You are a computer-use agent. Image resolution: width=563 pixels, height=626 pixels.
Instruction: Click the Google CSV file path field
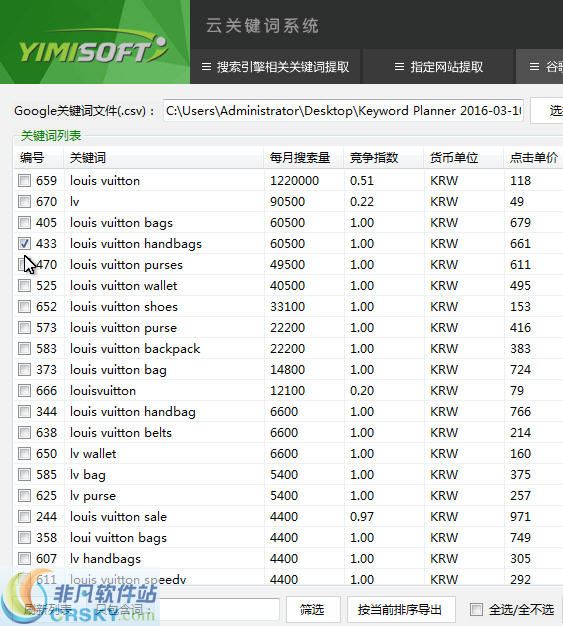pyautogui.click(x=343, y=111)
